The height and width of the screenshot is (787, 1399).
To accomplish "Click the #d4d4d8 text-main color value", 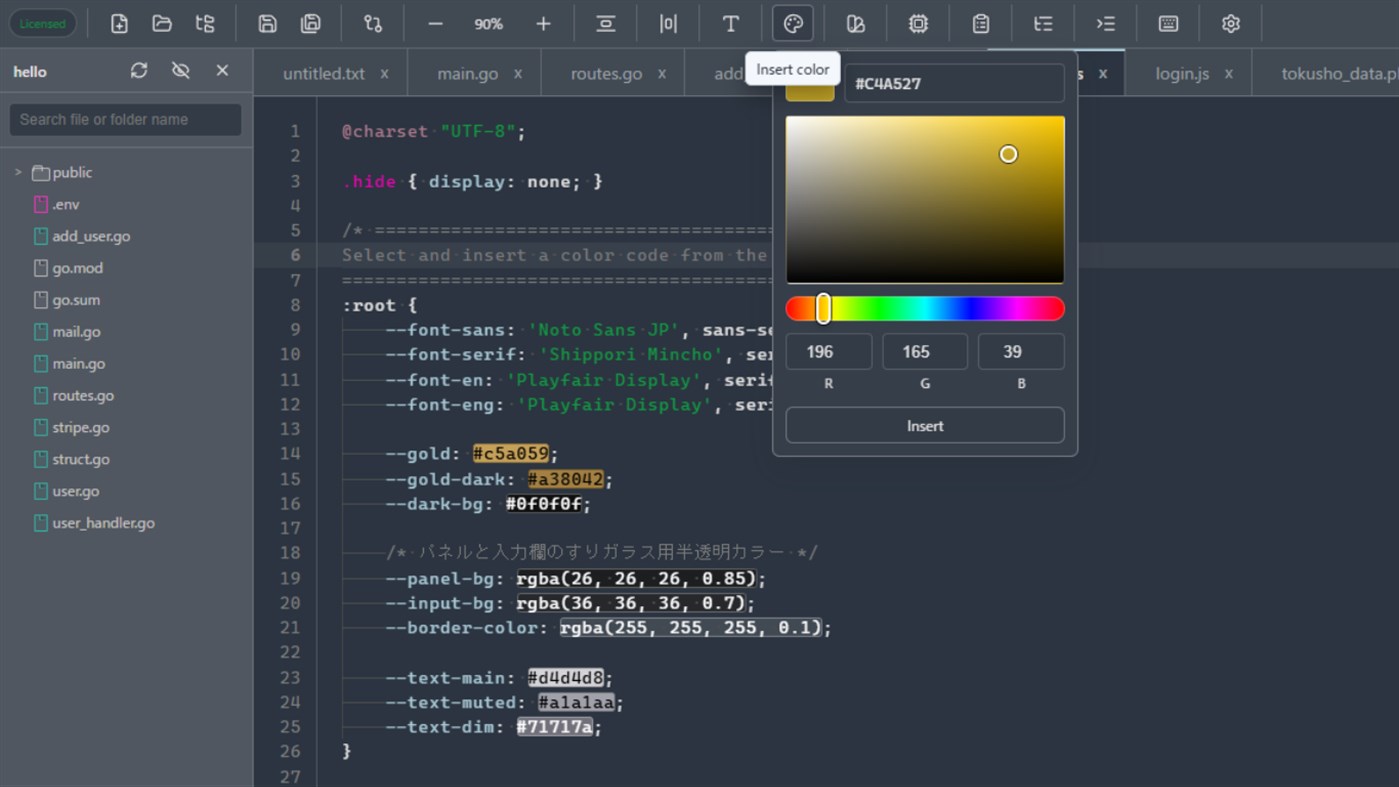I will tap(566, 678).
